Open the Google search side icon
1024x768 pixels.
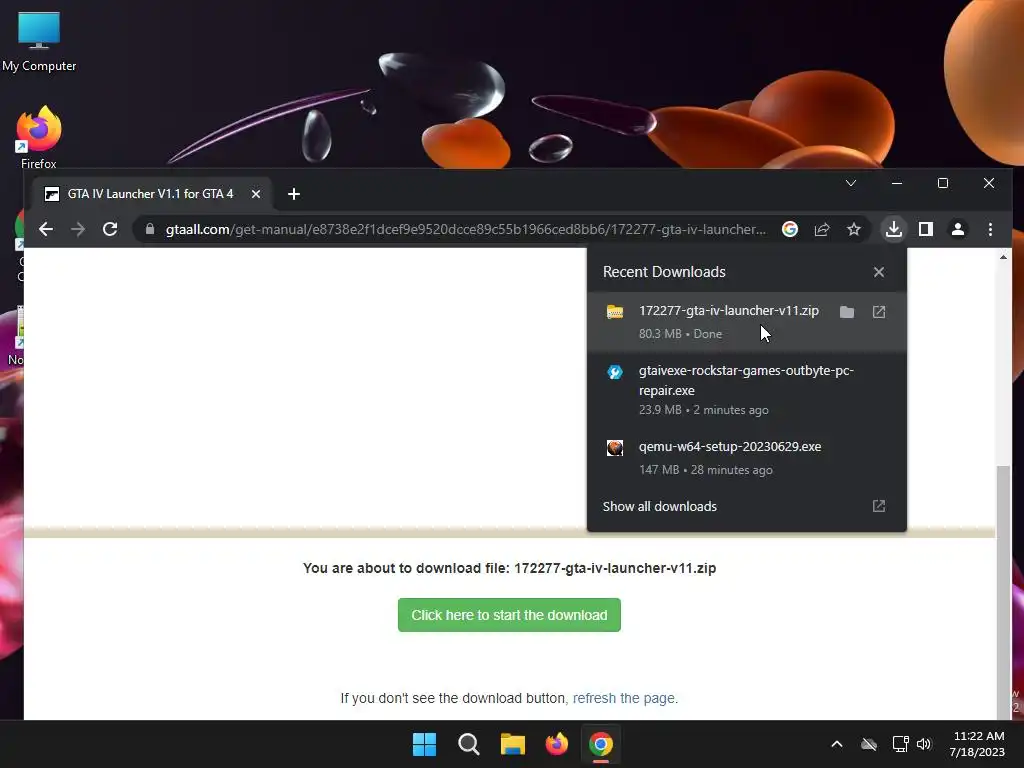790,229
